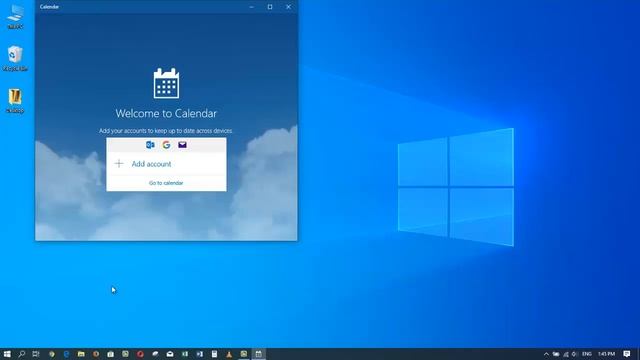Open Calculator from the taskbar
Image resolution: width=640 pixels, height=360 pixels.
[x=214, y=354]
